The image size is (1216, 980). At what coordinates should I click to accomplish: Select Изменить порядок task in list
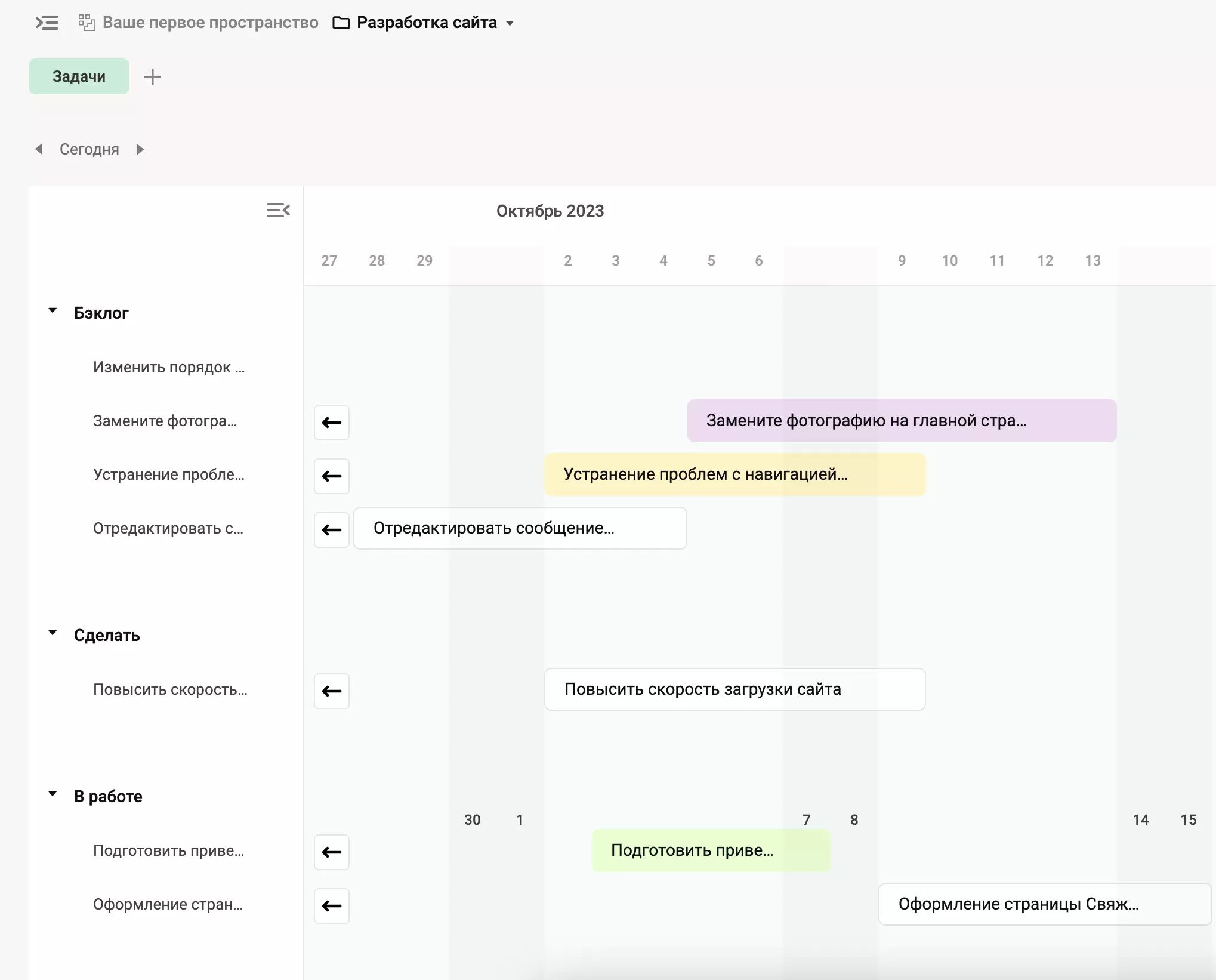click(x=168, y=367)
